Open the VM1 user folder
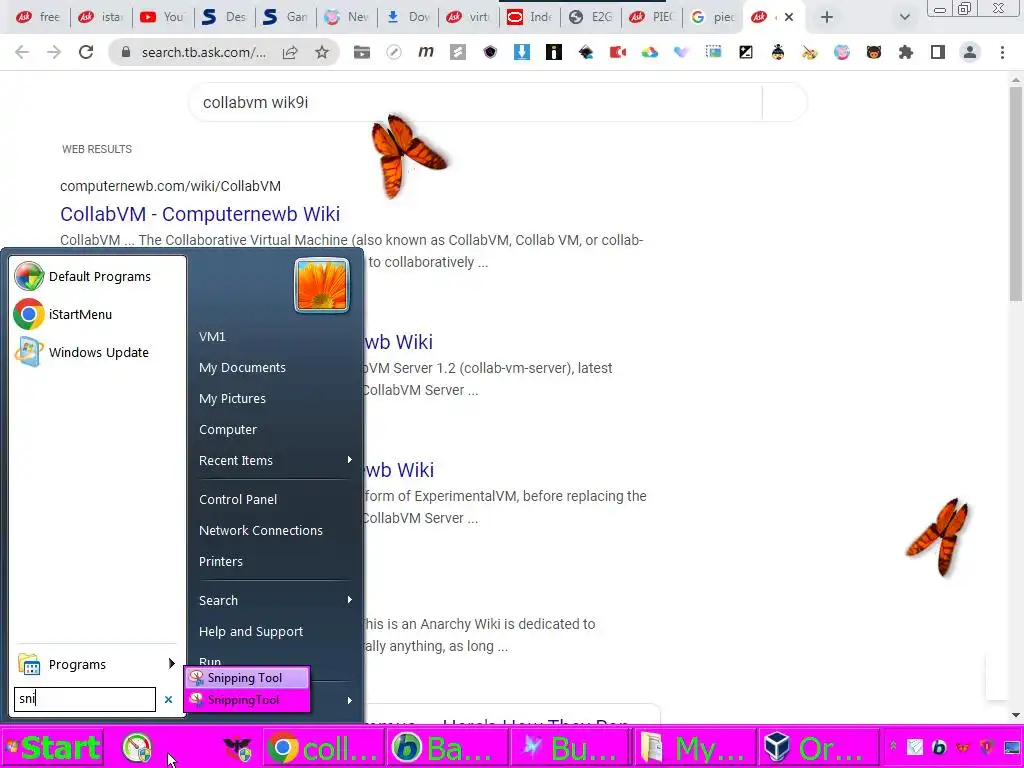Image resolution: width=1024 pixels, height=768 pixels. (x=212, y=336)
